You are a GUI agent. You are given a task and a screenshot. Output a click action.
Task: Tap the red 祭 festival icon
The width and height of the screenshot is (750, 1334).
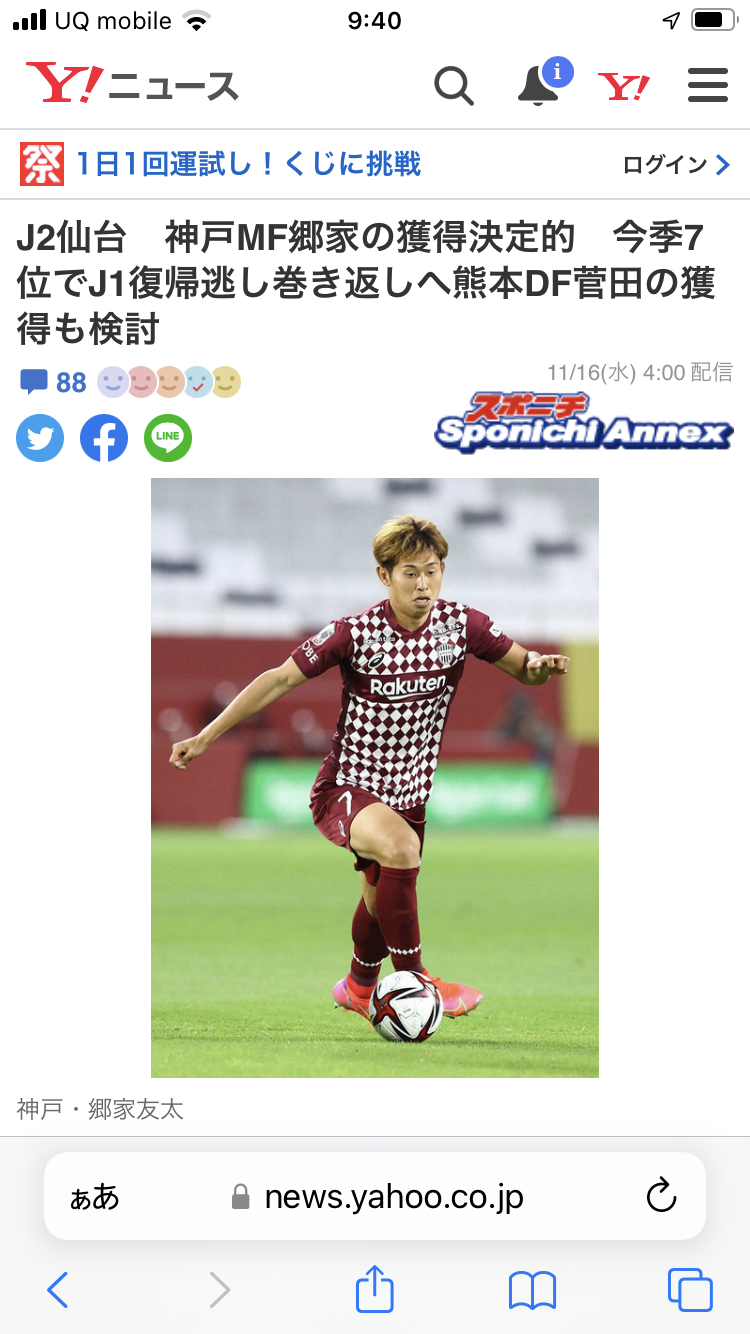coord(42,164)
